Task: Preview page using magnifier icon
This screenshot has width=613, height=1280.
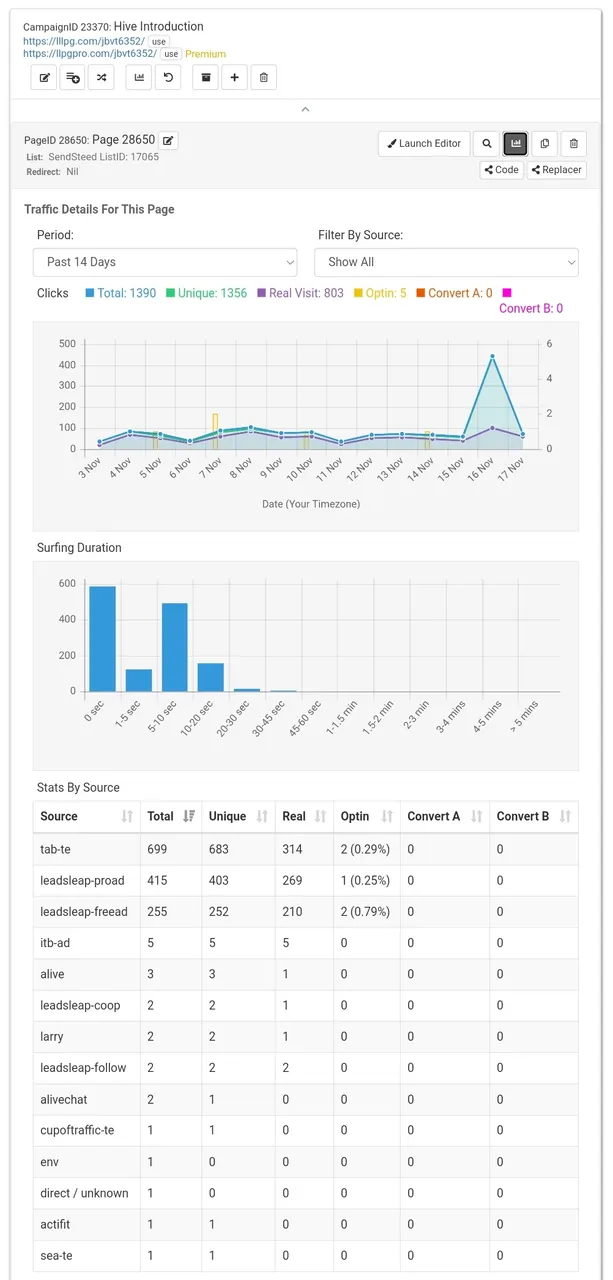Action: point(487,144)
